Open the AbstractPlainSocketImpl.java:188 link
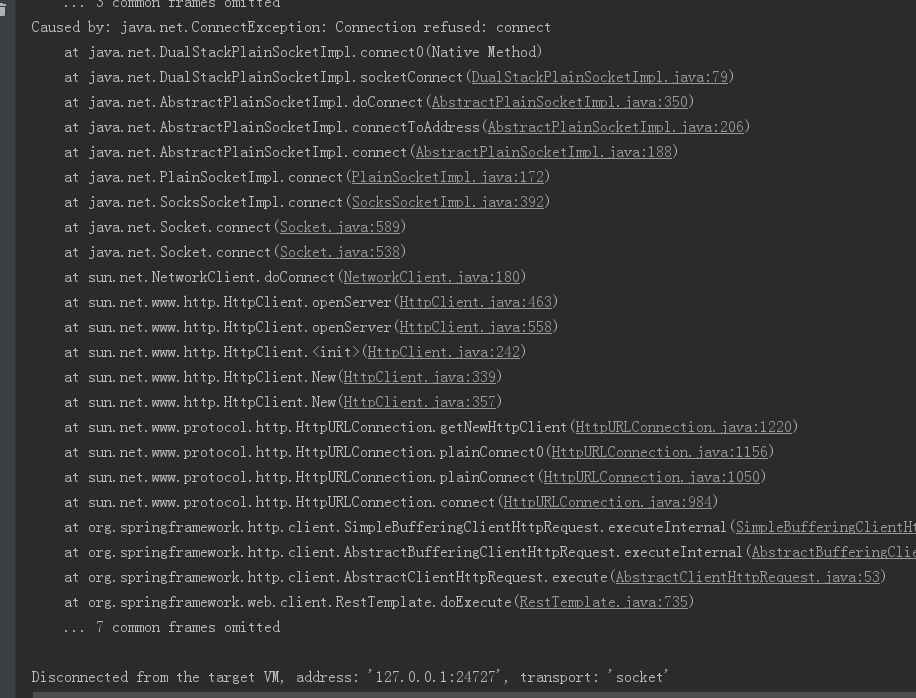Image resolution: width=916 pixels, height=698 pixels. coord(544,152)
